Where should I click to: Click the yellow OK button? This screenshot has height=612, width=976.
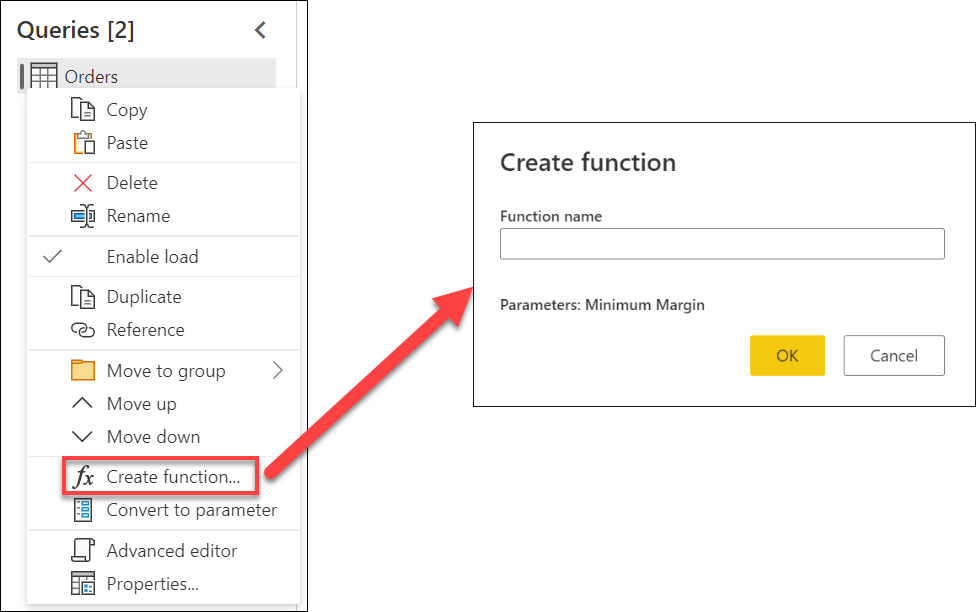click(x=787, y=355)
